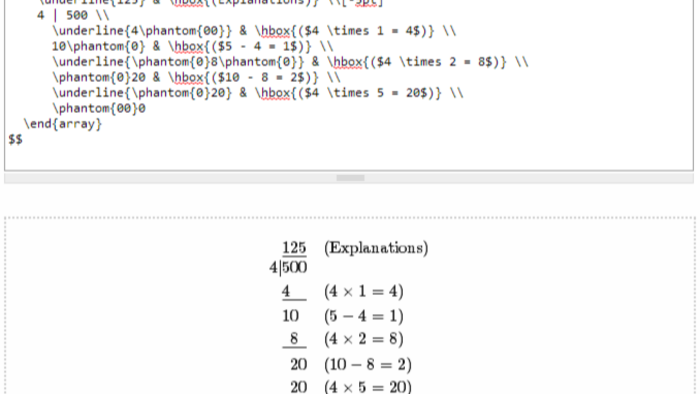Click the editor resize handle bar
The width and height of the screenshot is (700, 394).
pyautogui.click(x=350, y=178)
